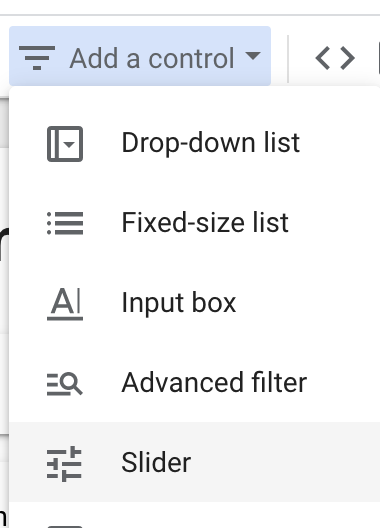Click the Fixed-size list bulleted icon

(x=65, y=223)
